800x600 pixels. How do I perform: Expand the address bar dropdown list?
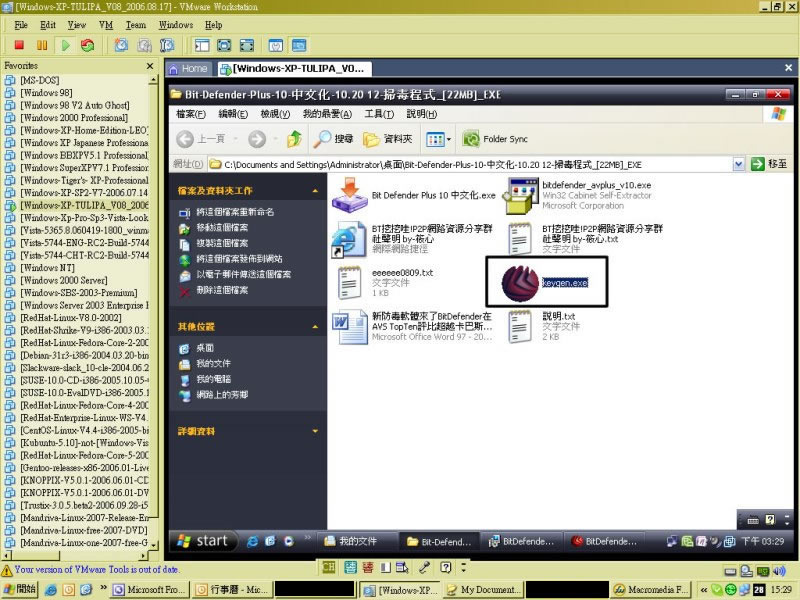[x=738, y=164]
